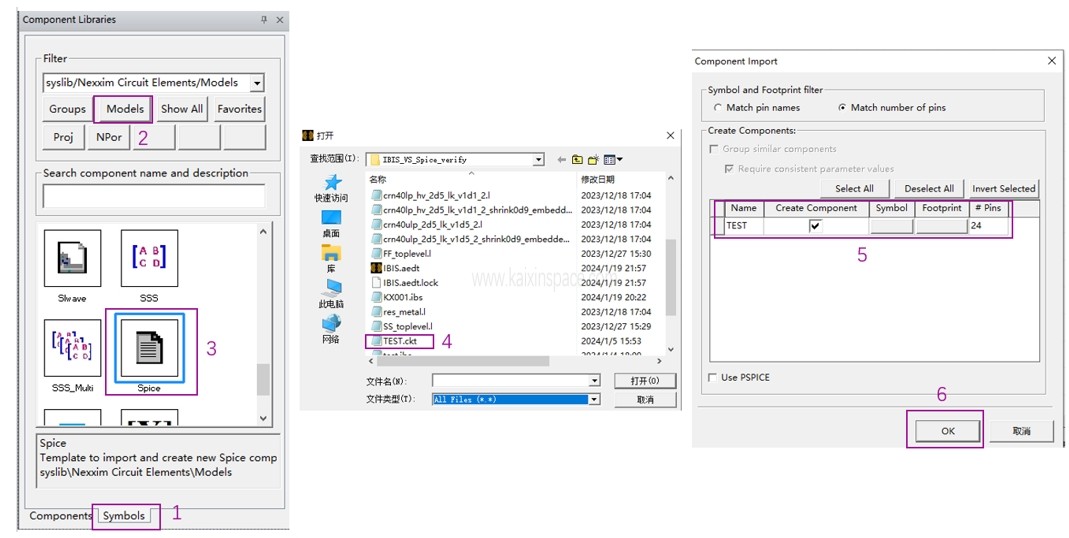Image resolution: width=1069 pixels, height=538 pixels.
Task: Click the Models filter button
Action: click(125, 109)
